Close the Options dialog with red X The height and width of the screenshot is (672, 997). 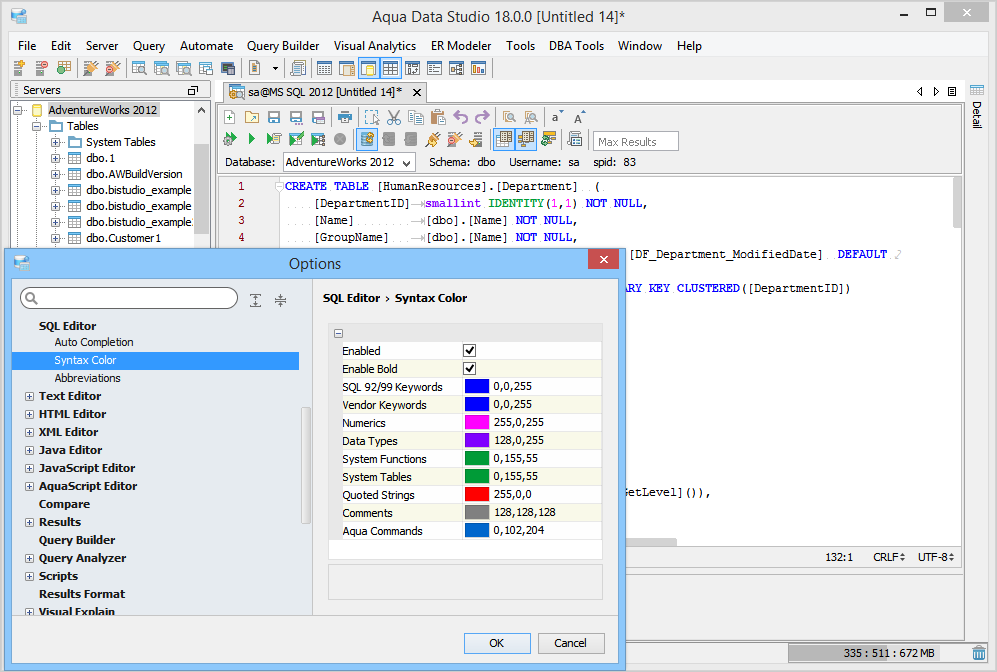[x=603, y=259]
